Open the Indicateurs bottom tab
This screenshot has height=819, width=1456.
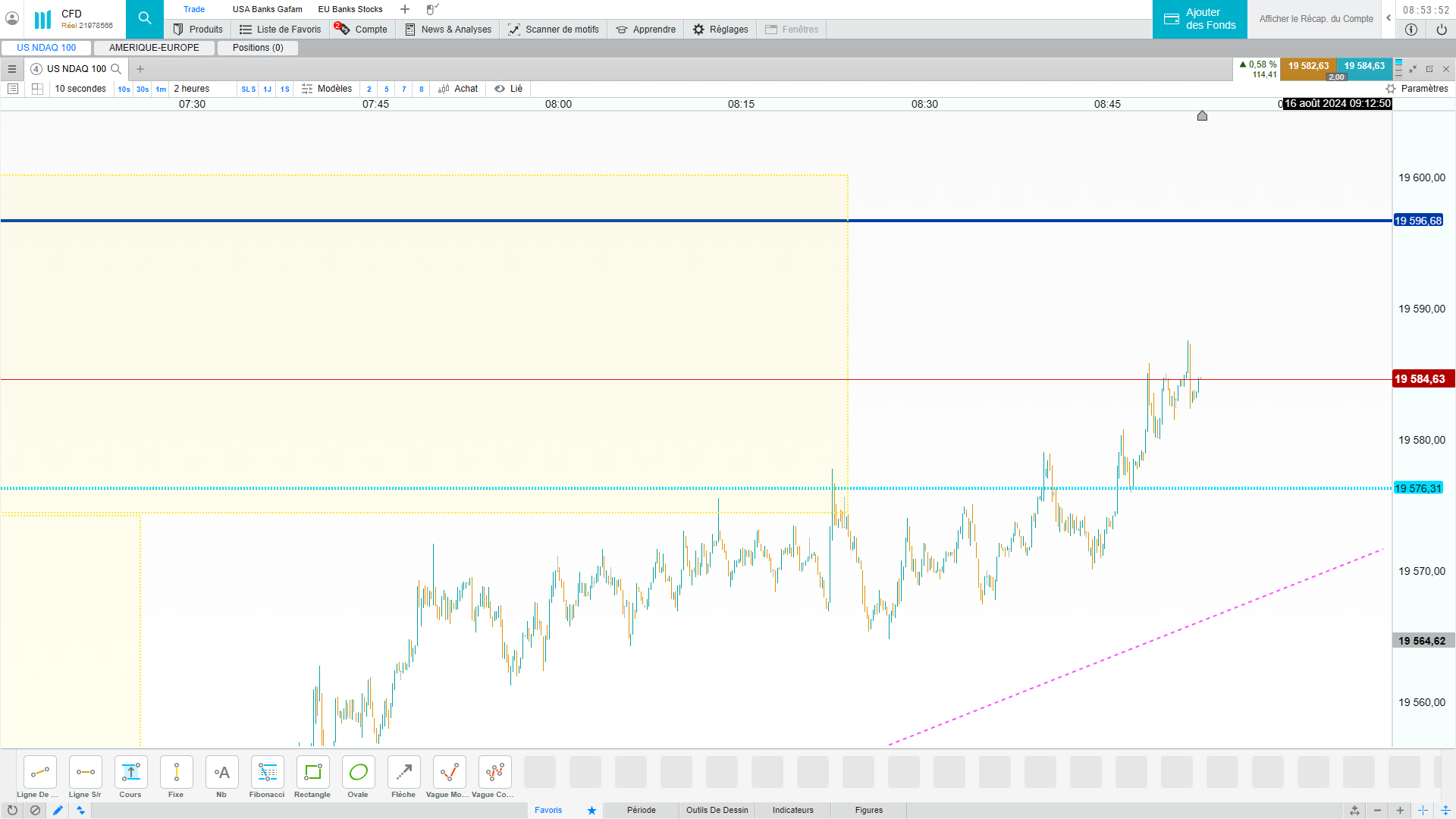tap(792, 810)
